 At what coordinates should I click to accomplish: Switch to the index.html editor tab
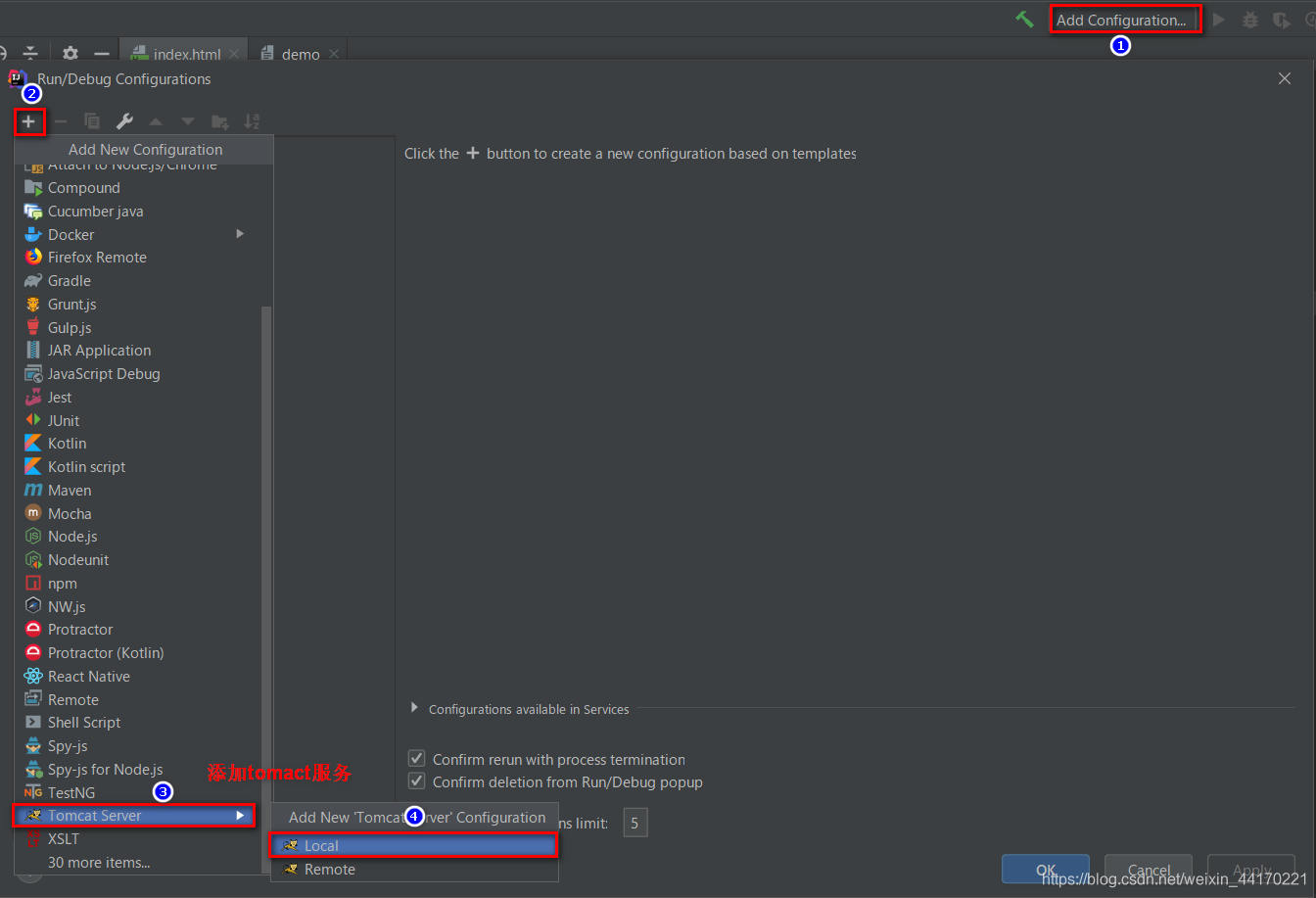point(184,54)
